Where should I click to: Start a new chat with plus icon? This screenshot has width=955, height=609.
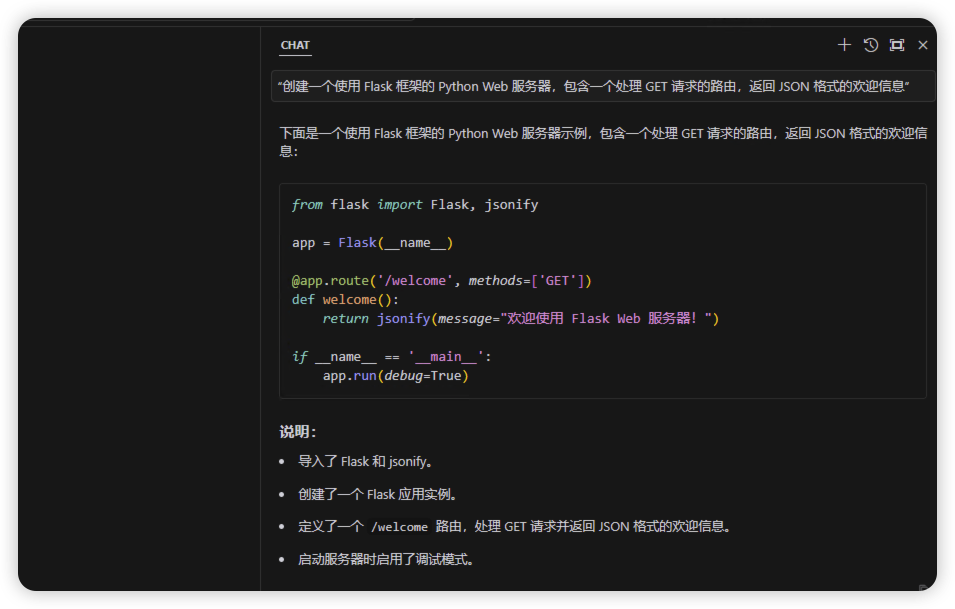(x=844, y=45)
